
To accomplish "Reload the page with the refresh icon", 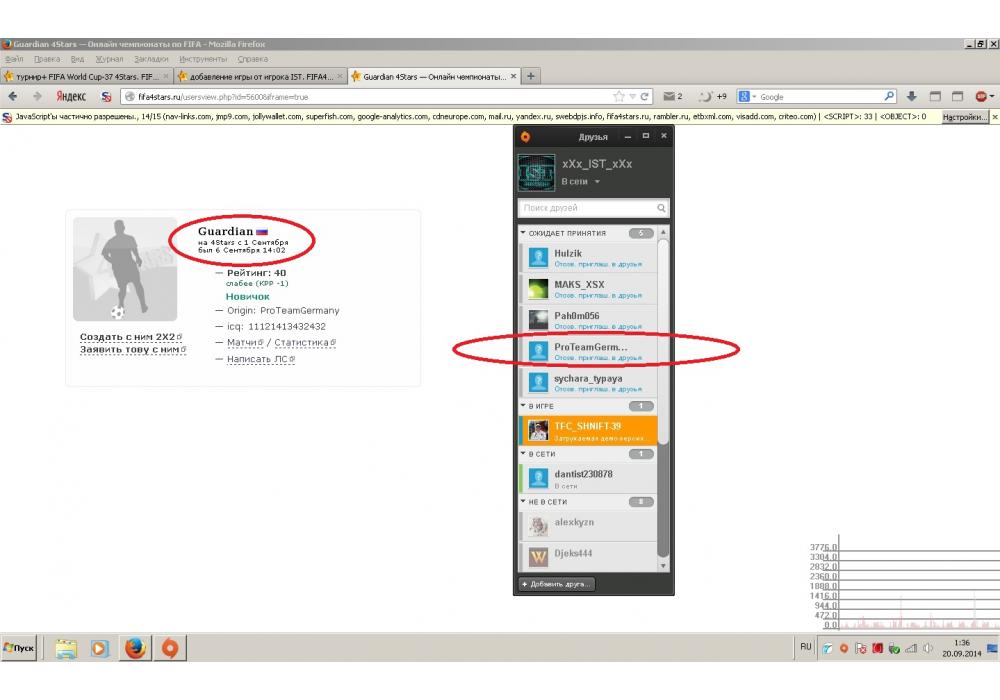I will pos(645,97).
